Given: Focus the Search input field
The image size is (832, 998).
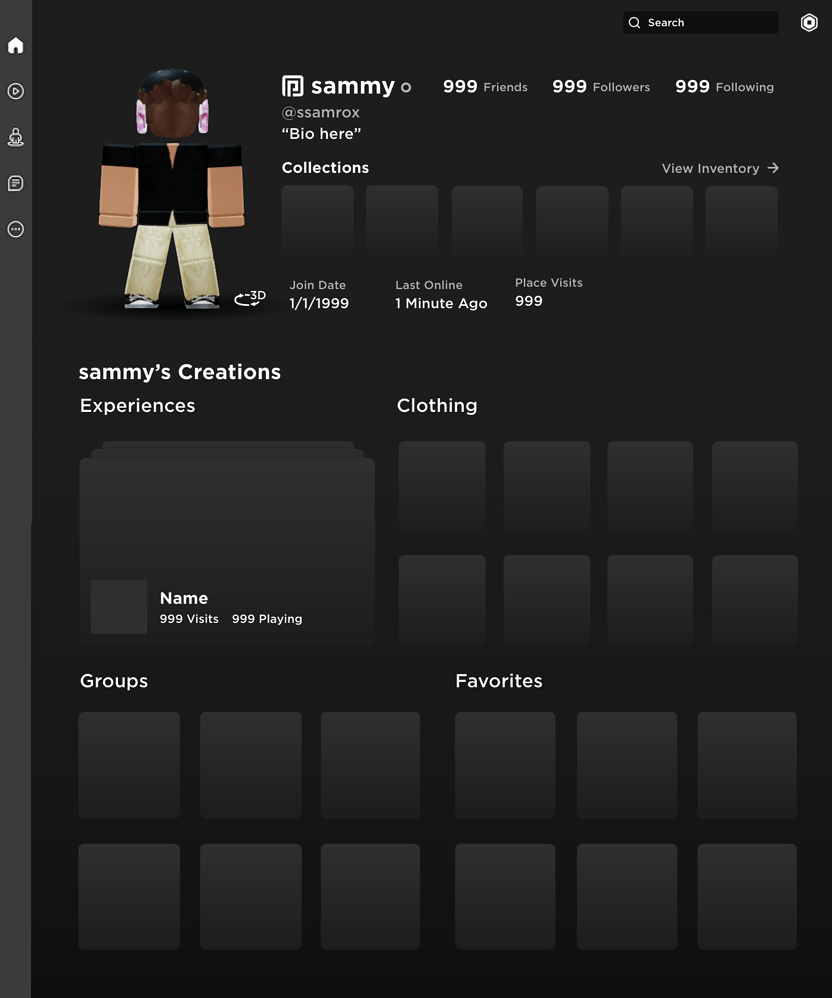Looking at the screenshot, I should tap(700, 22).
